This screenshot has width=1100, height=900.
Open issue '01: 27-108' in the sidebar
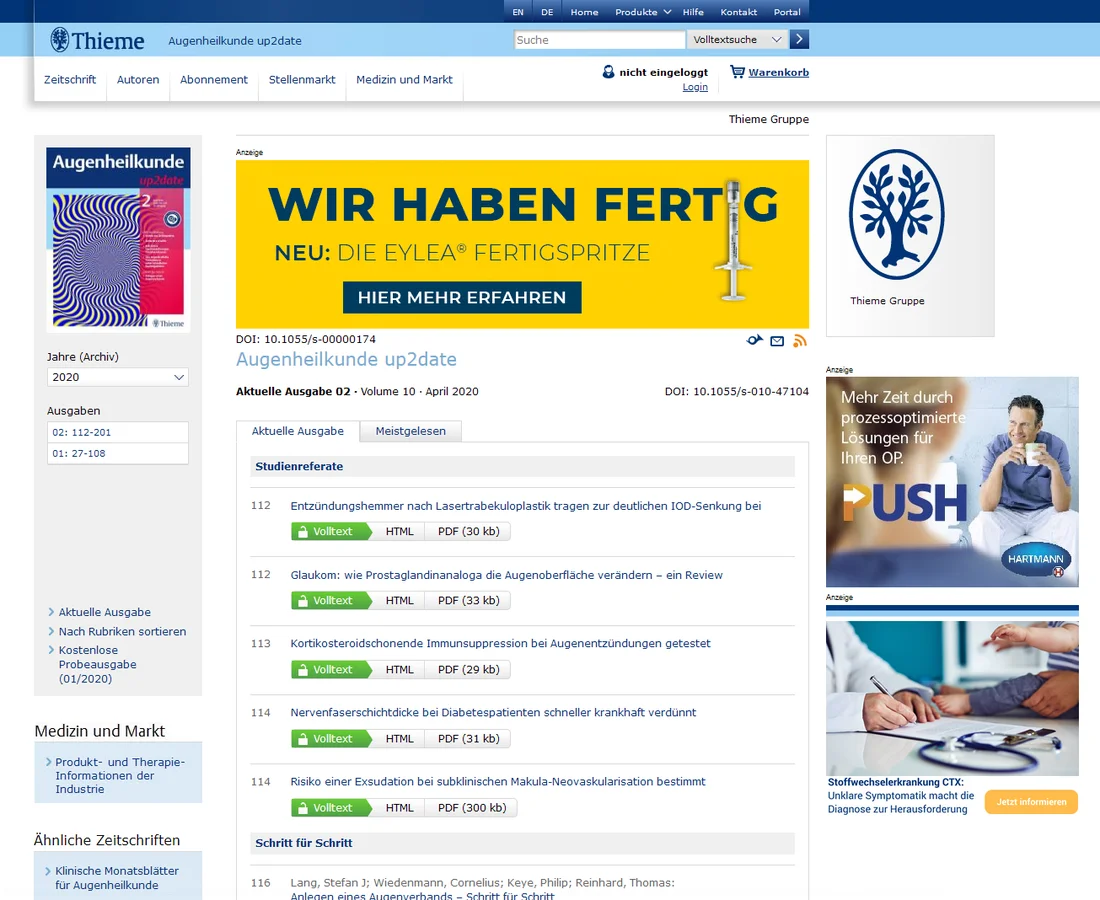tap(118, 454)
